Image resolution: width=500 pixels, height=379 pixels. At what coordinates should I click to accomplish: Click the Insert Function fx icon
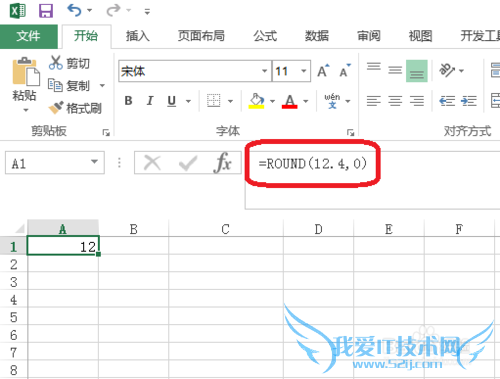223,163
